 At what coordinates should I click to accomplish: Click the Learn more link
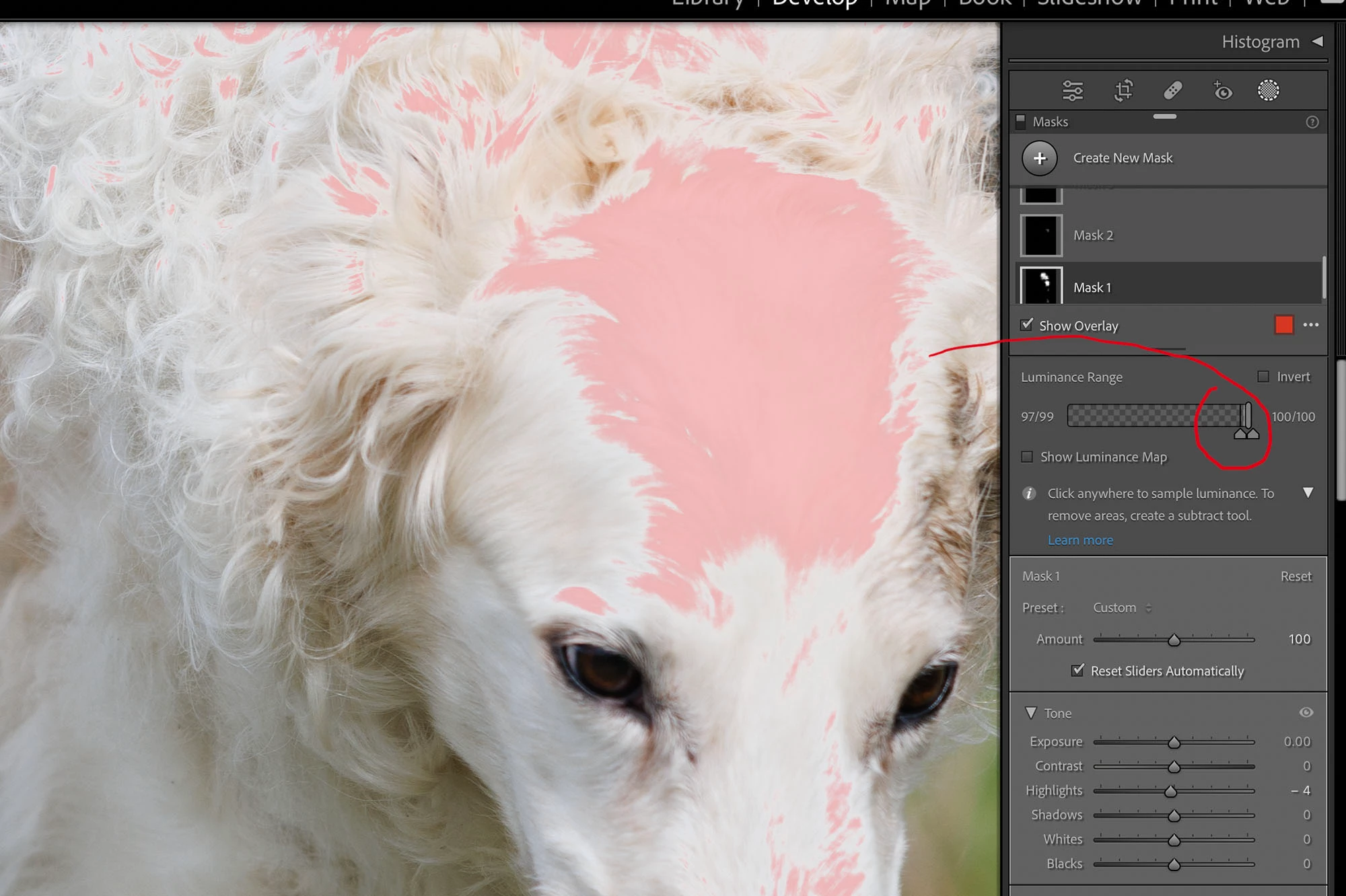coord(1080,540)
